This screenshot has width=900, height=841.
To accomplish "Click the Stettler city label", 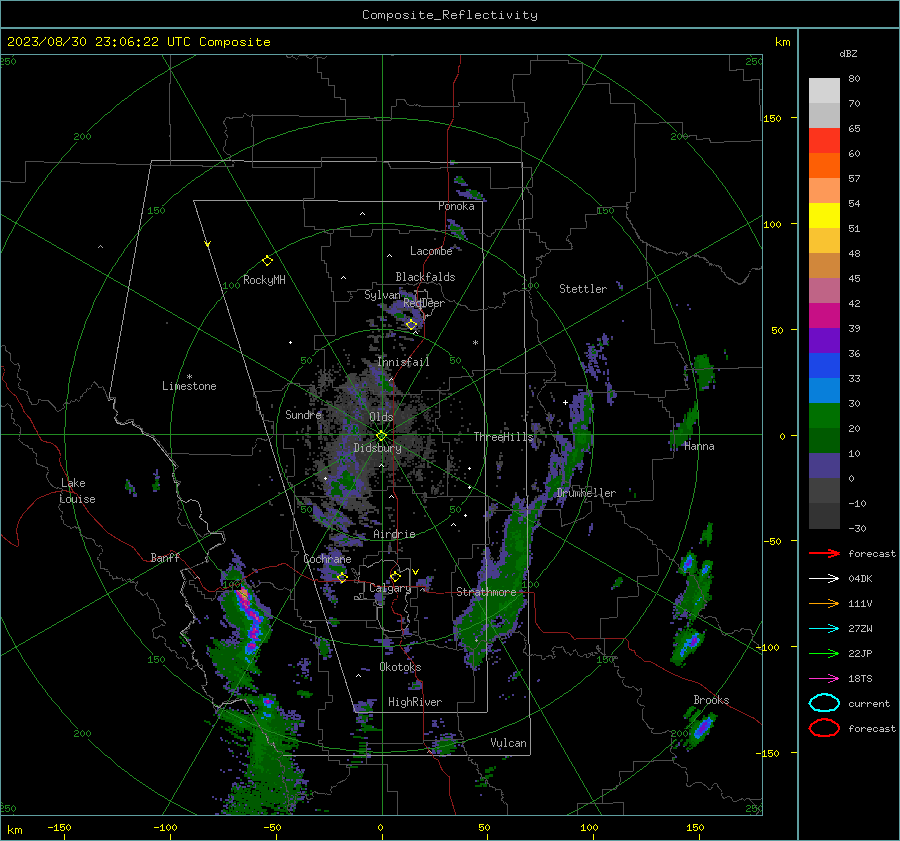I will coord(583,289).
